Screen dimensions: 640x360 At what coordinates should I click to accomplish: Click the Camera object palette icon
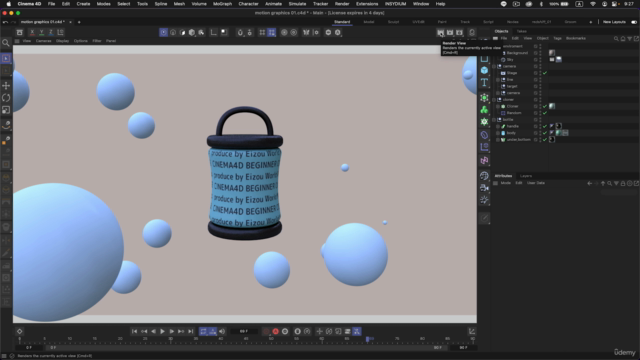[x=484, y=188]
